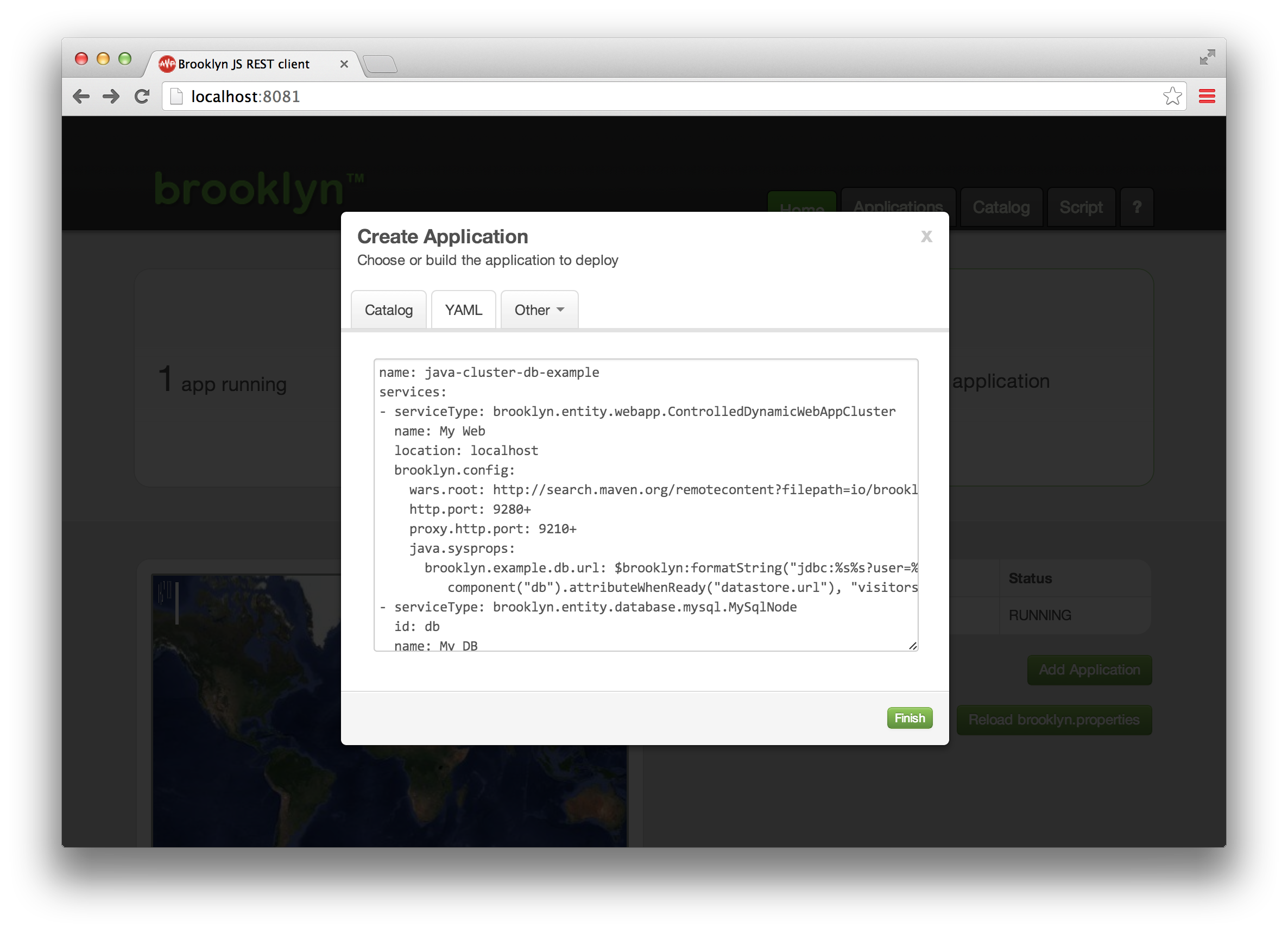Click the browser back arrow
The image size is (1288, 933).
tap(81, 97)
